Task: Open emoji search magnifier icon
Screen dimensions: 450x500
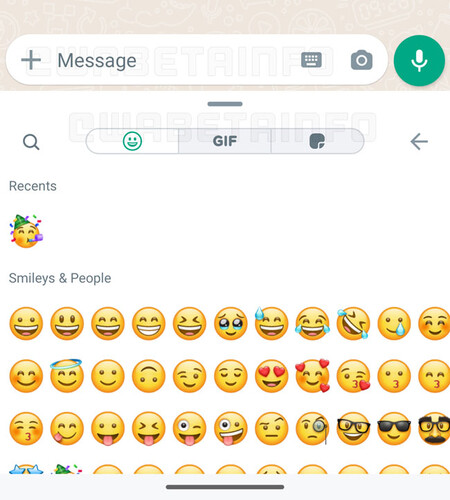Action: pyautogui.click(x=31, y=142)
